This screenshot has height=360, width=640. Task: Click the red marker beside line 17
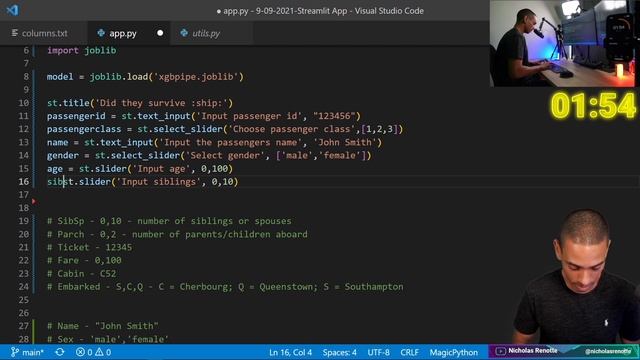34,201
